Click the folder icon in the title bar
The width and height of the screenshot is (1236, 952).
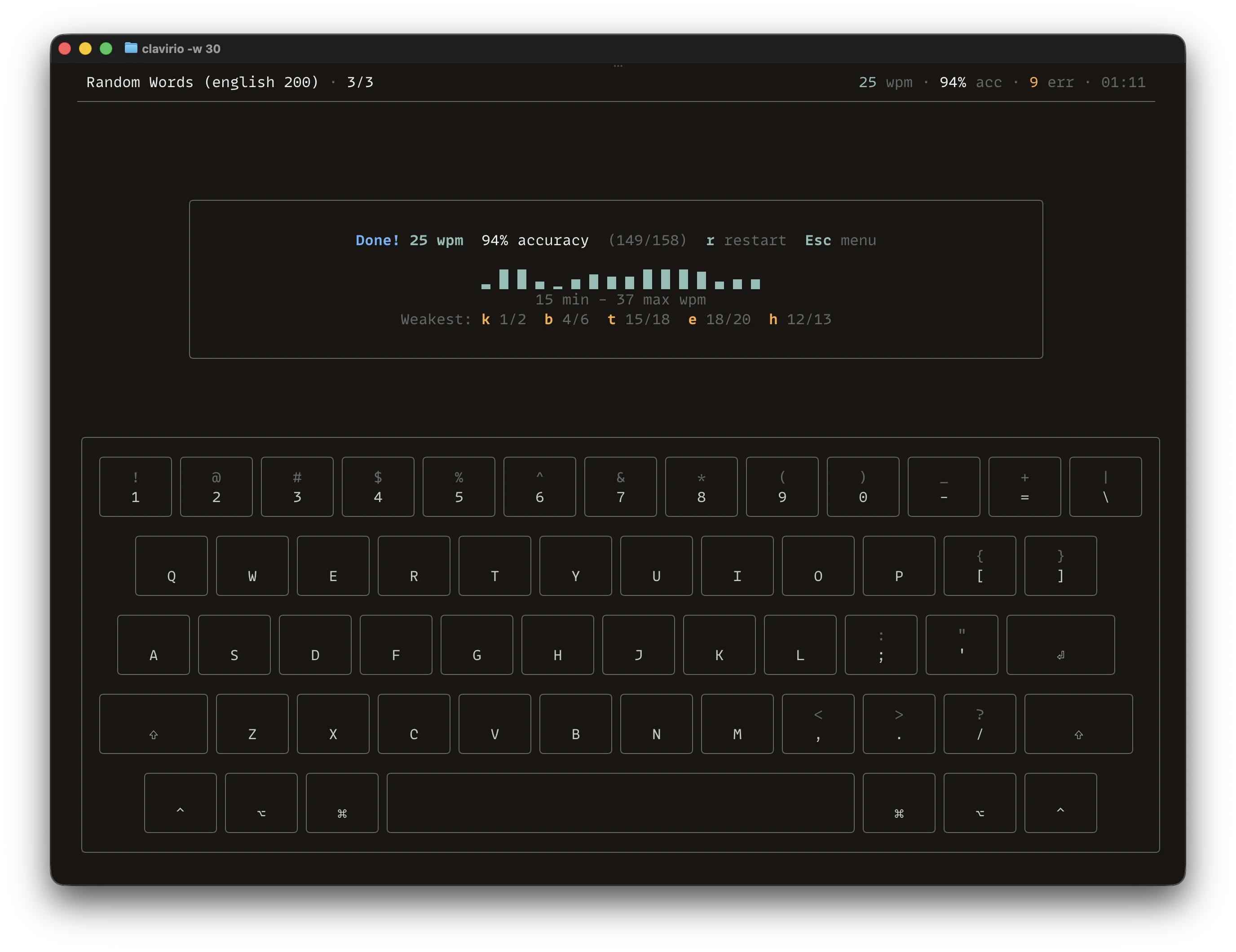pyautogui.click(x=131, y=48)
